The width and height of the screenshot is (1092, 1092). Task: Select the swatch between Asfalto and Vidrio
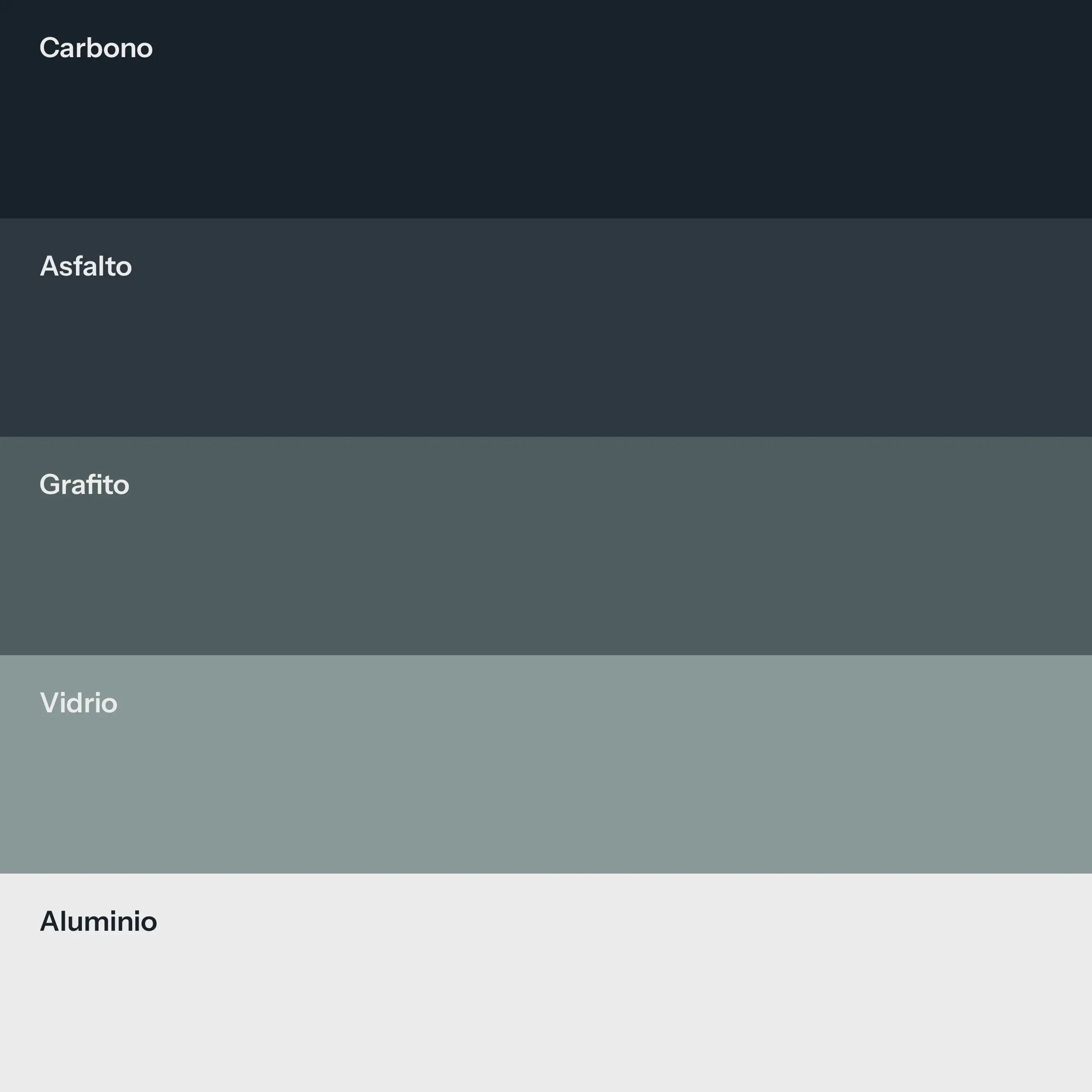546,546
